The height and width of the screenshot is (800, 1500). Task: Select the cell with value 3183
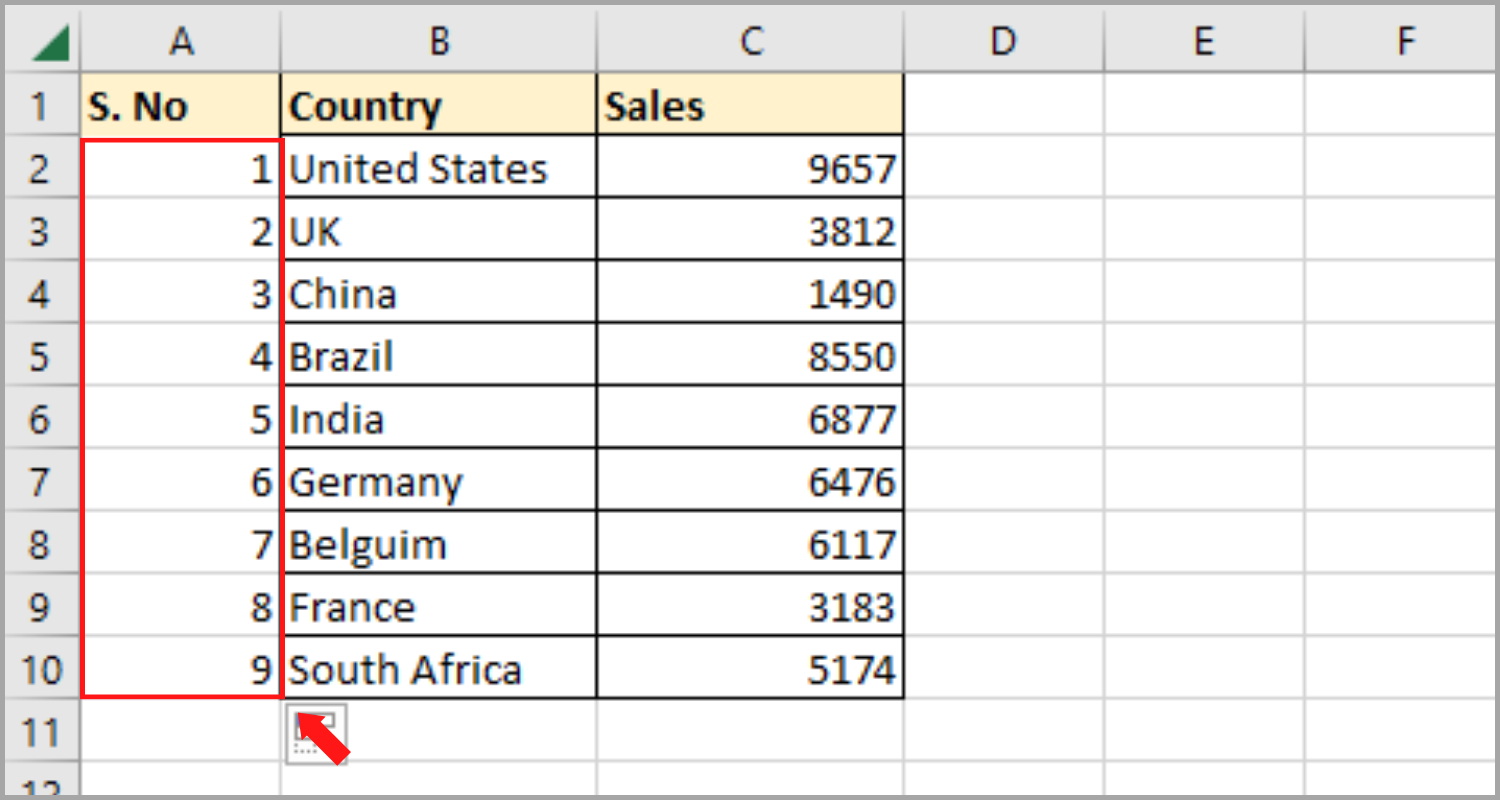(x=750, y=606)
